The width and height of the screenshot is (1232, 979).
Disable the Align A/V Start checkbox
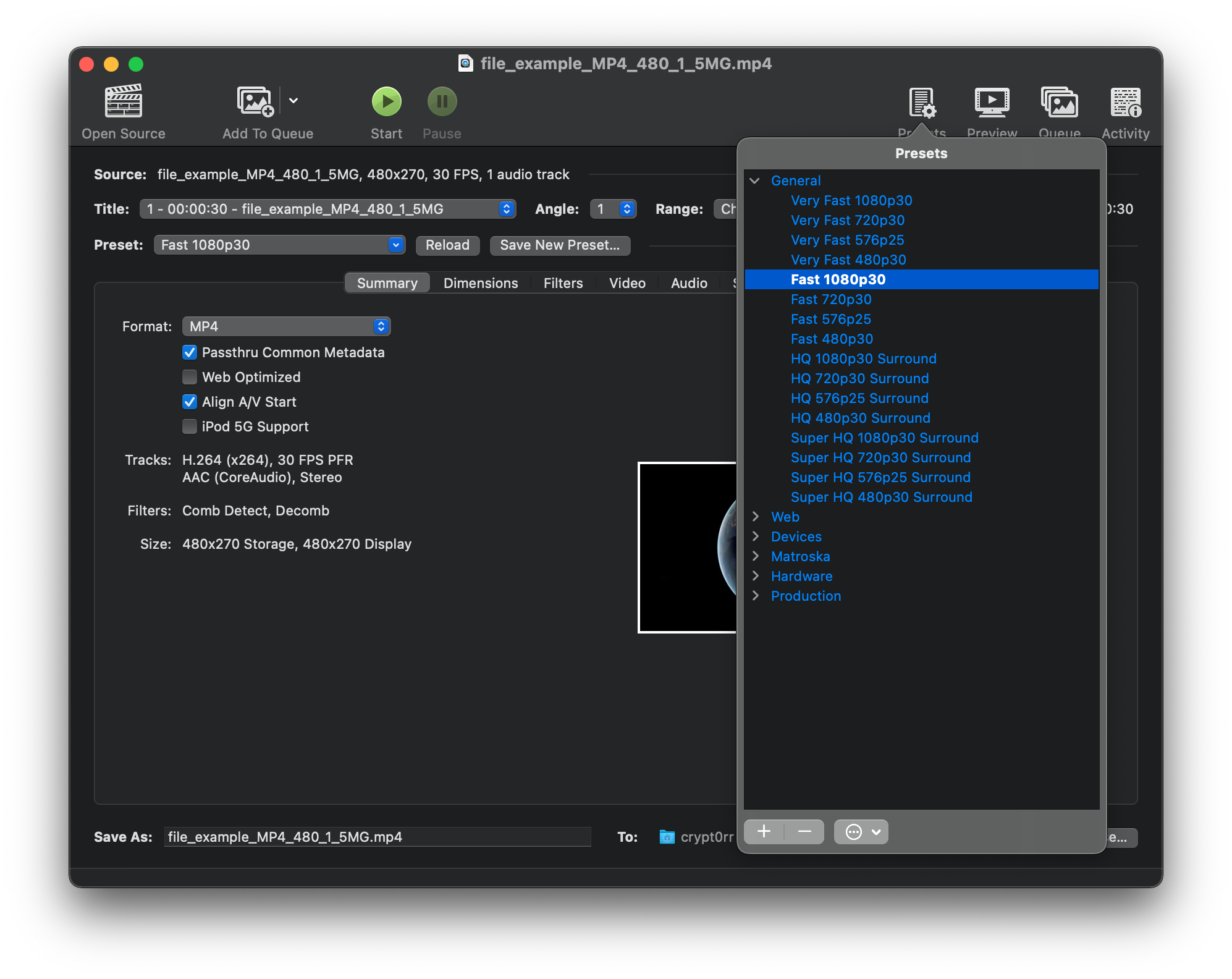190,402
